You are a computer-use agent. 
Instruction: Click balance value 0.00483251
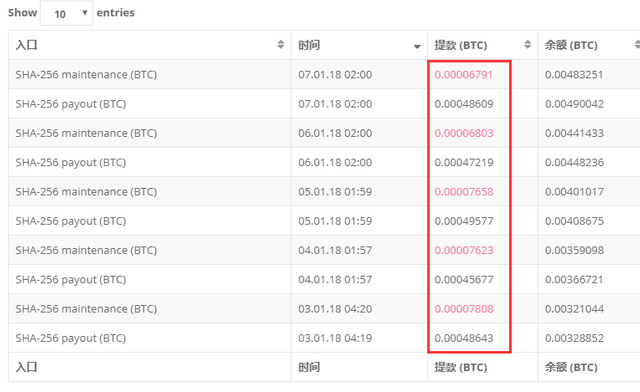click(x=574, y=75)
